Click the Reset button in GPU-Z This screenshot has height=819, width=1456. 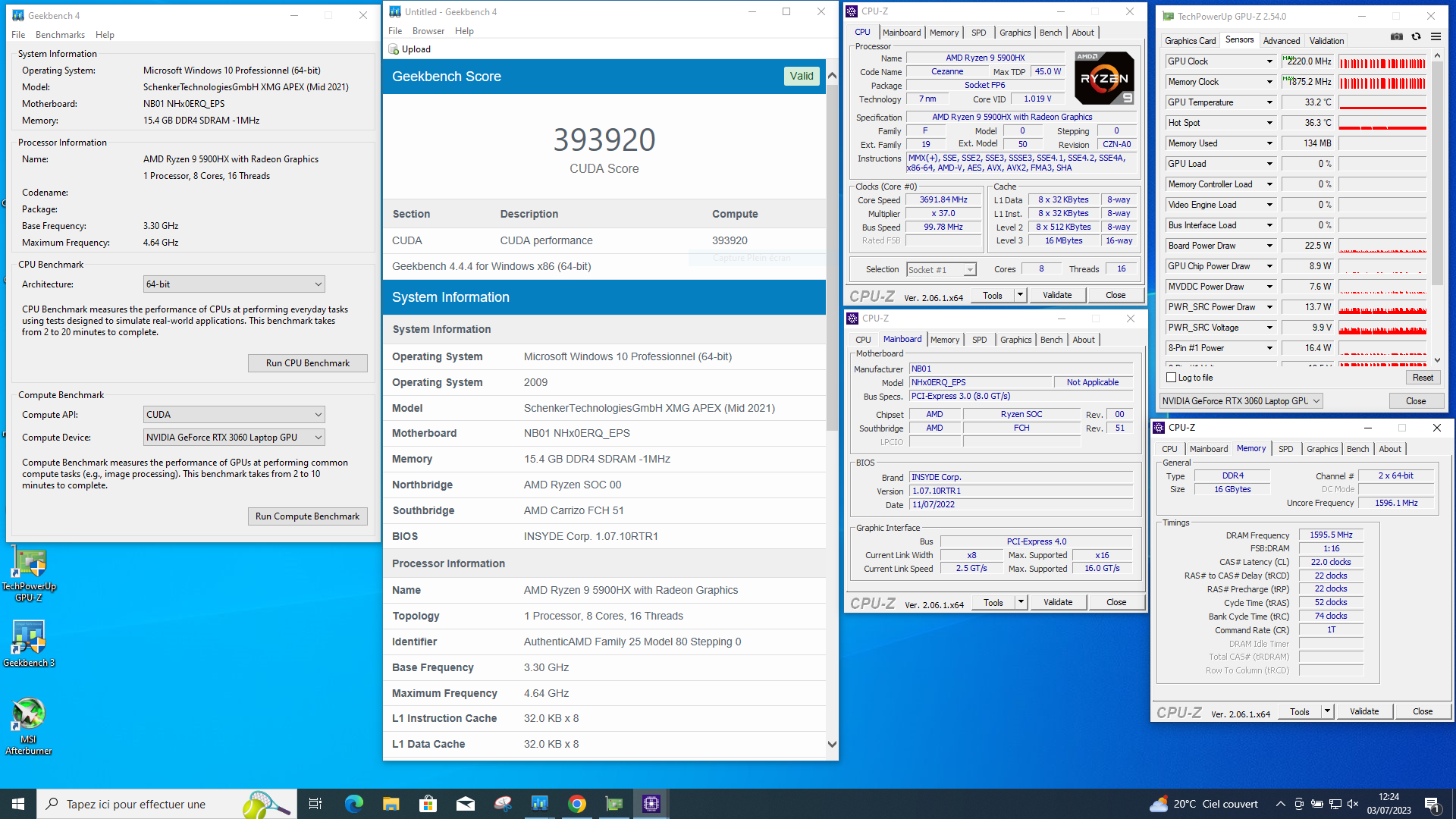click(x=1423, y=378)
